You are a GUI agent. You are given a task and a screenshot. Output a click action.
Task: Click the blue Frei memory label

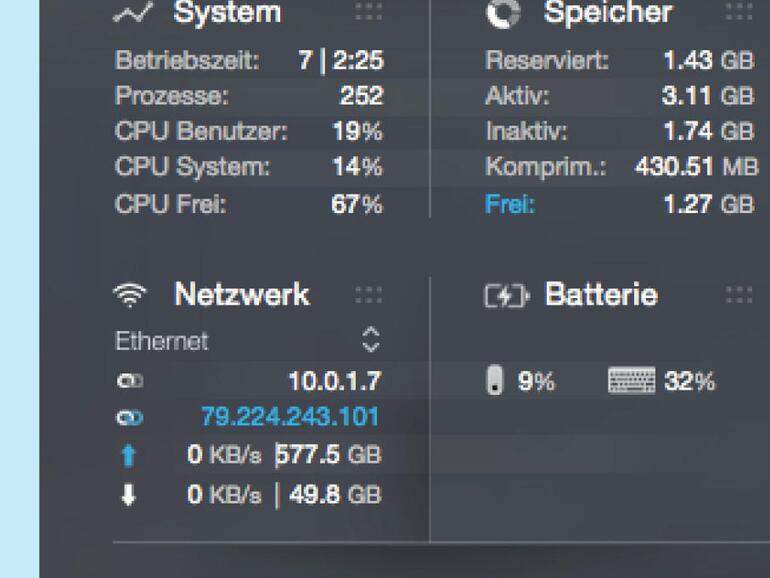pos(510,205)
